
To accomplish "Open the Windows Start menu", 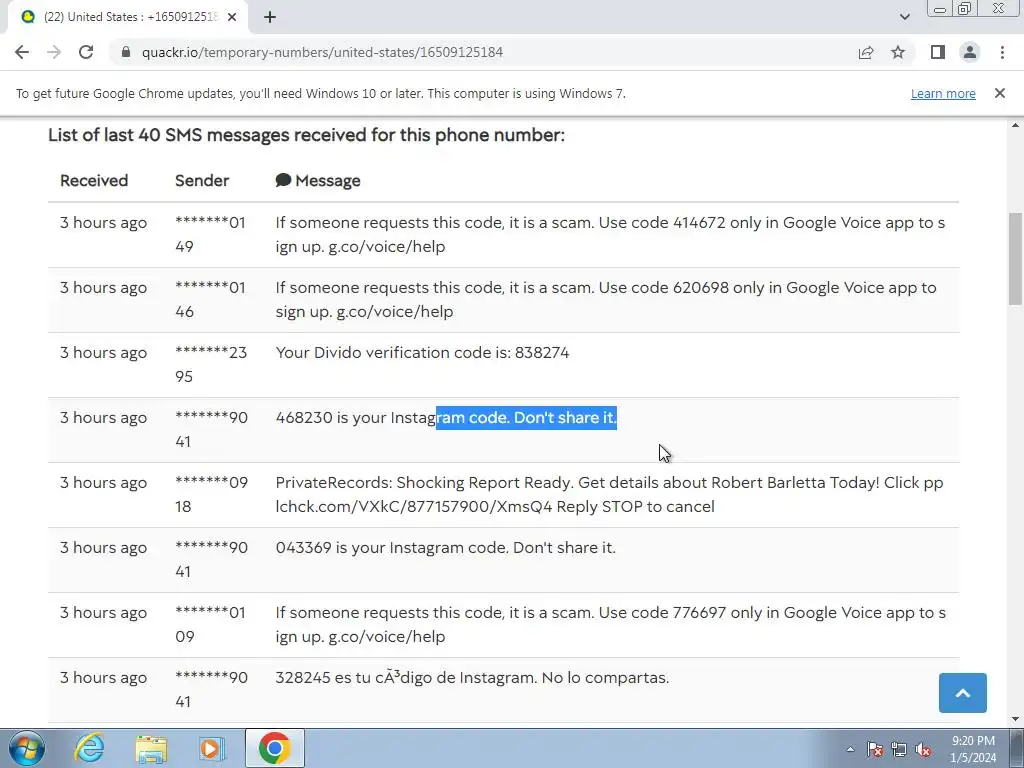I will [27, 748].
